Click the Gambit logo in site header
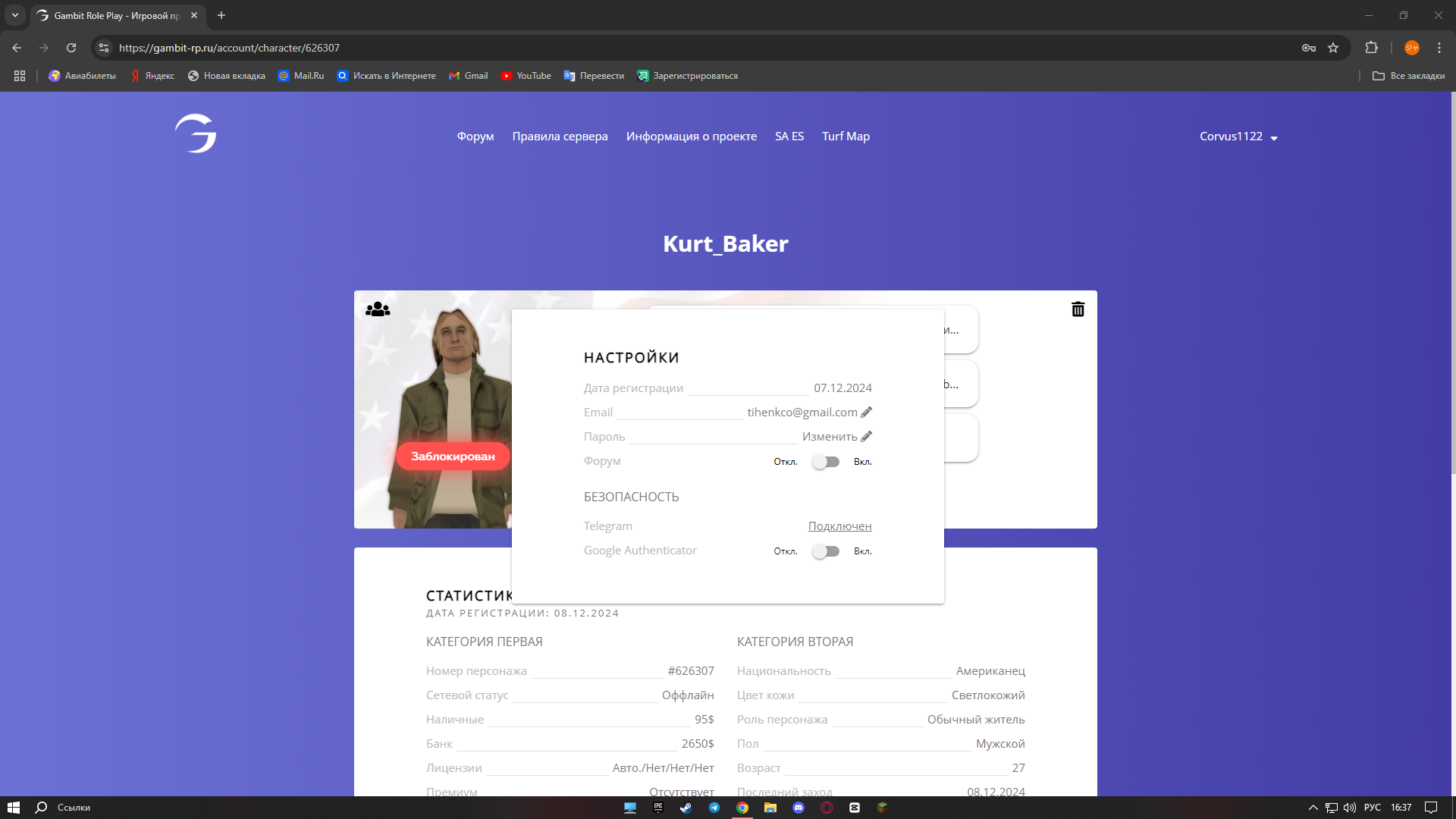Viewport: 1456px width, 819px height. pos(196,134)
